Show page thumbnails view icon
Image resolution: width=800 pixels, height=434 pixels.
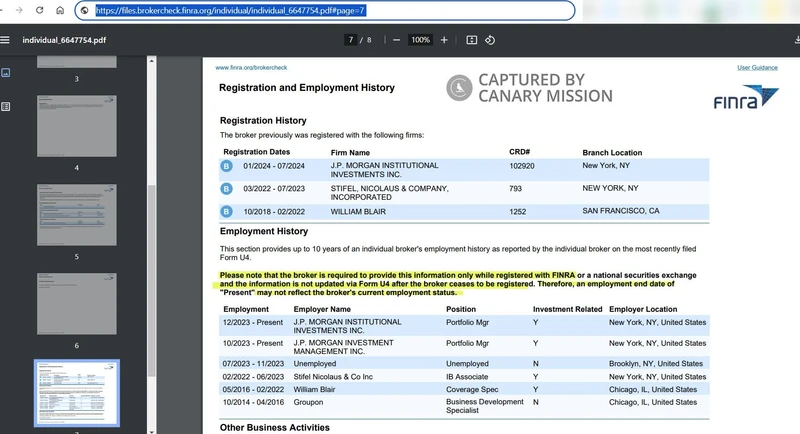pos(6,73)
